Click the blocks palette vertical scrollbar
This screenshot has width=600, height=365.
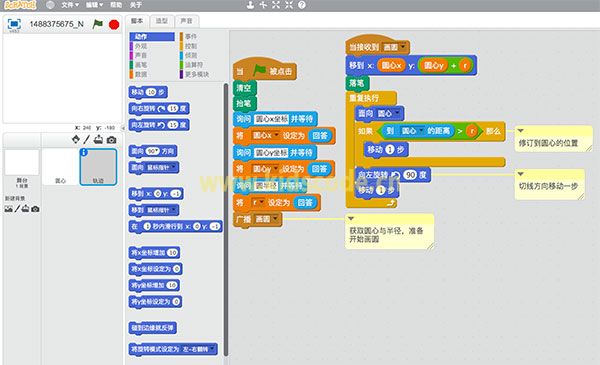(226, 220)
